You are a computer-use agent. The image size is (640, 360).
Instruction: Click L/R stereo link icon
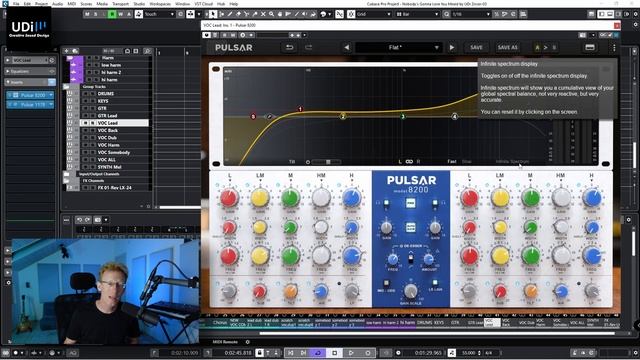coord(409,162)
